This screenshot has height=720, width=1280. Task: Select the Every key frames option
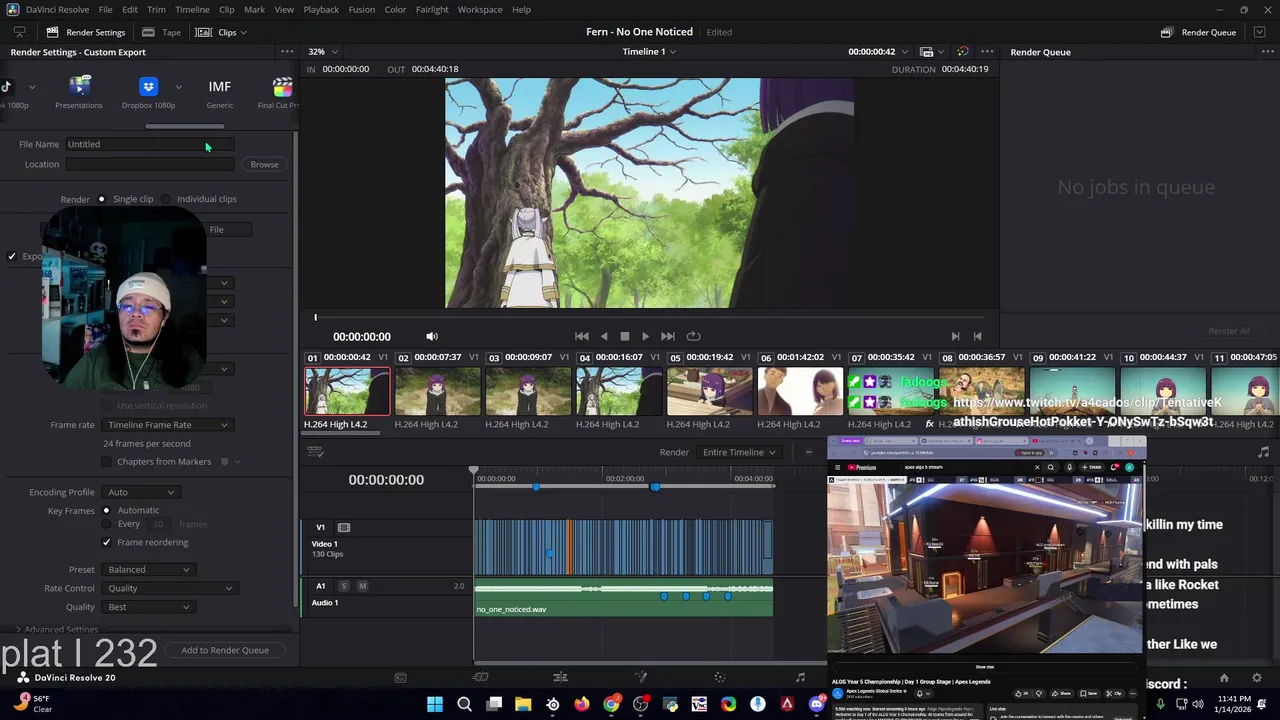coord(107,524)
